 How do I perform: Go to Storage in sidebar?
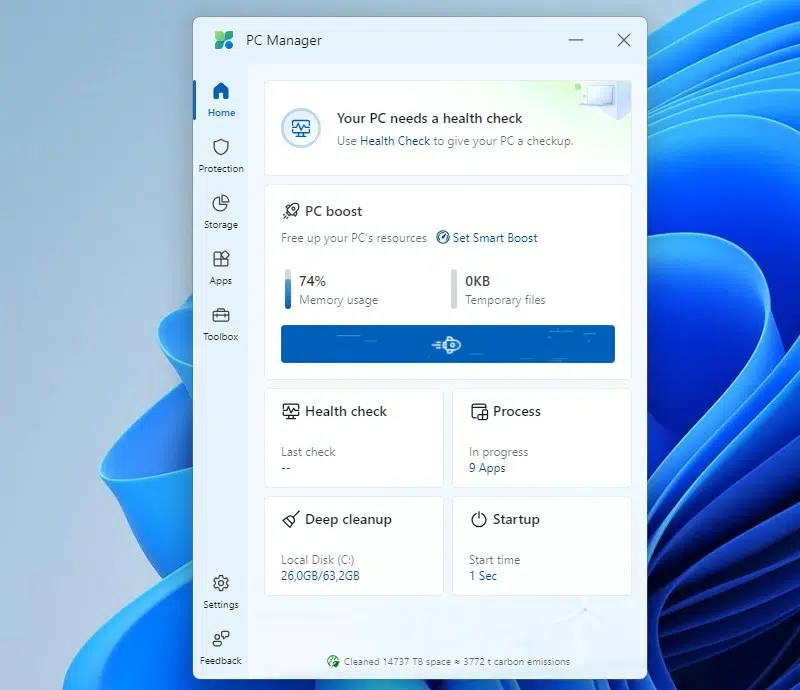[221, 211]
